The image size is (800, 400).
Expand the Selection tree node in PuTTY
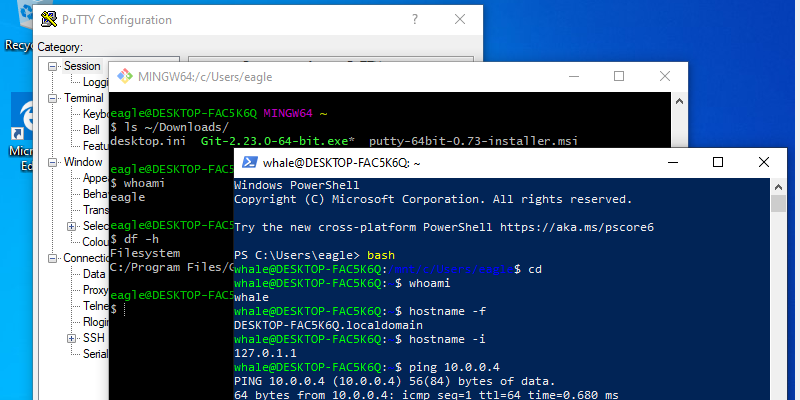(71, 226)
